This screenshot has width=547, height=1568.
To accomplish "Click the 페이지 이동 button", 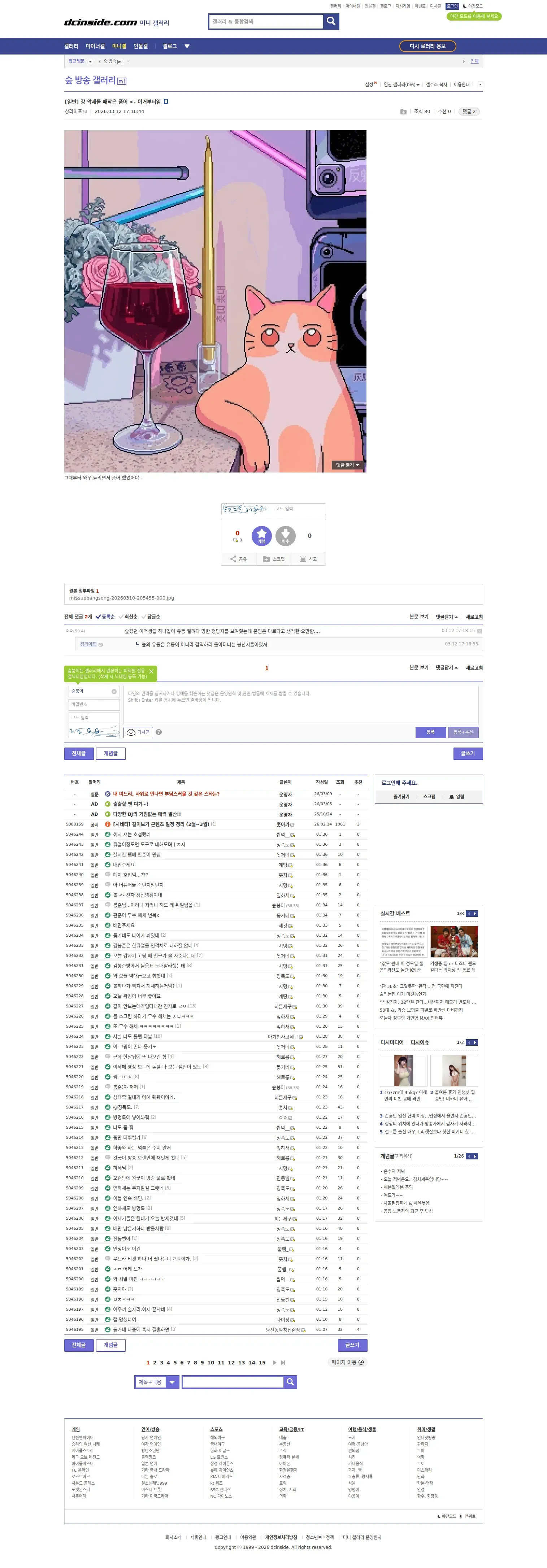I will coord(347,1362).
